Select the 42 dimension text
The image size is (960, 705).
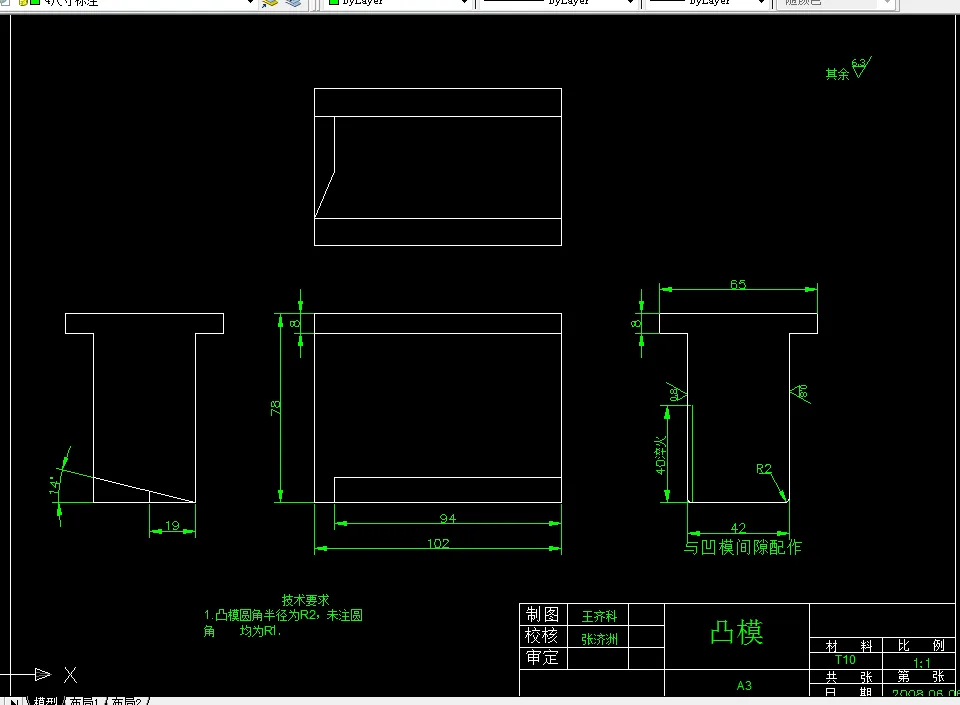738,528
